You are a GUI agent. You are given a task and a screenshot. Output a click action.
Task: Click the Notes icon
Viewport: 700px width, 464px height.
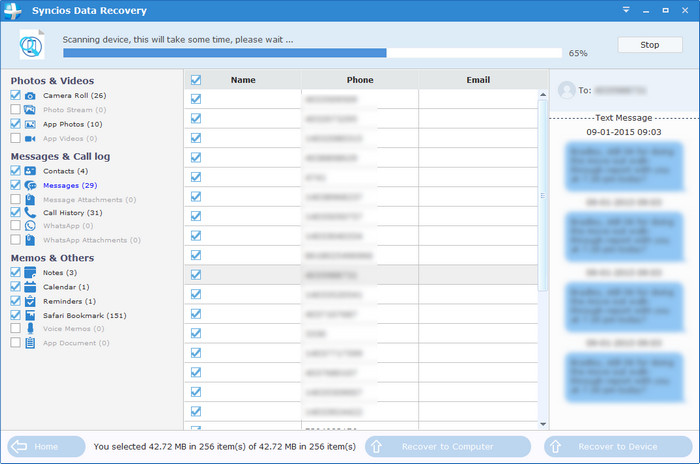(x=30, y=272)
